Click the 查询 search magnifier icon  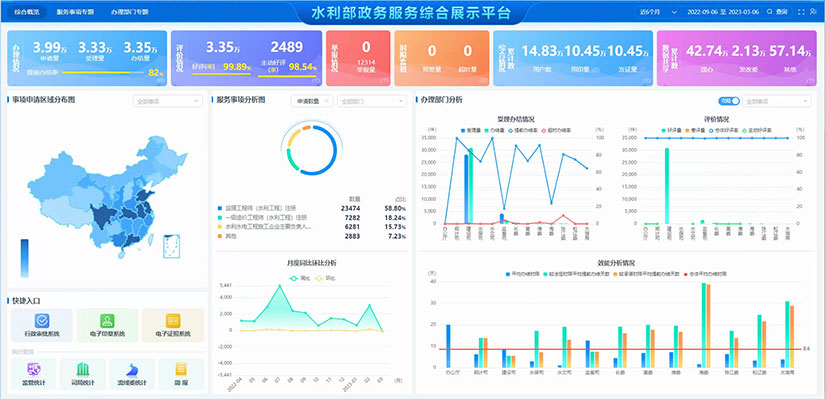tap(770, 12)
